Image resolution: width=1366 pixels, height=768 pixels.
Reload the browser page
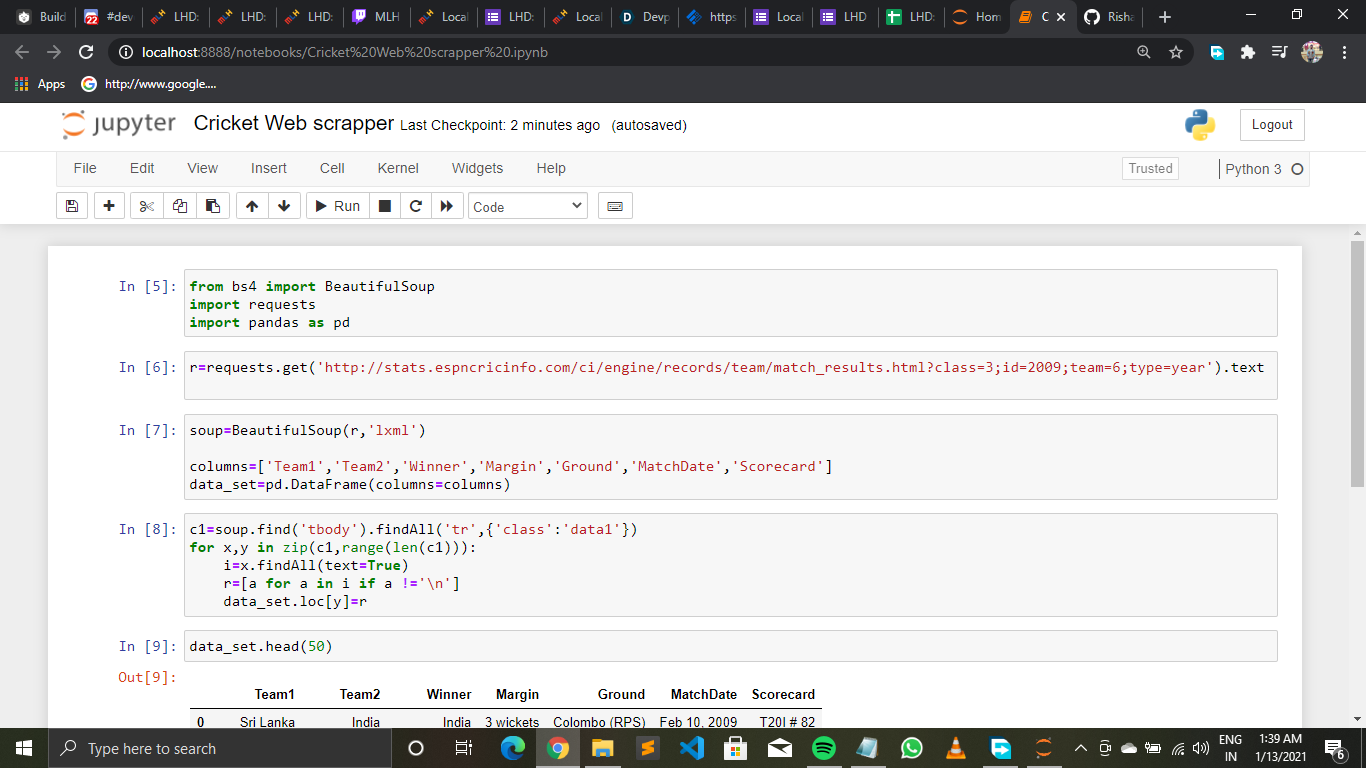tap(86, 52)
